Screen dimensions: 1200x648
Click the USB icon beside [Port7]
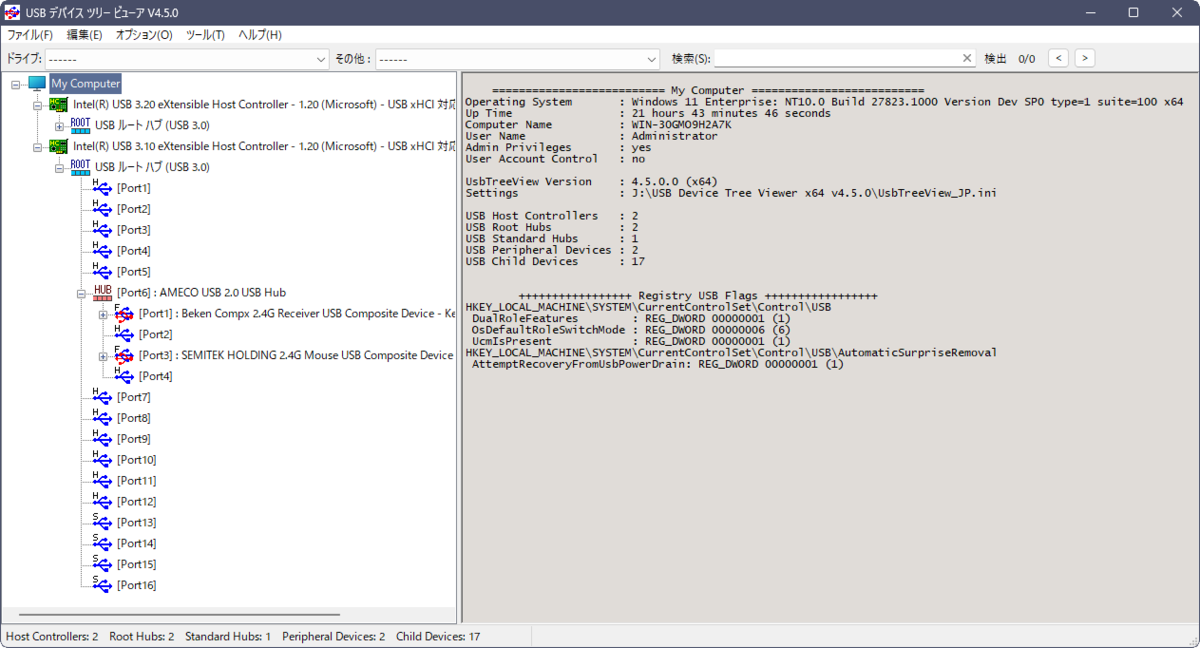click(102, 397)
